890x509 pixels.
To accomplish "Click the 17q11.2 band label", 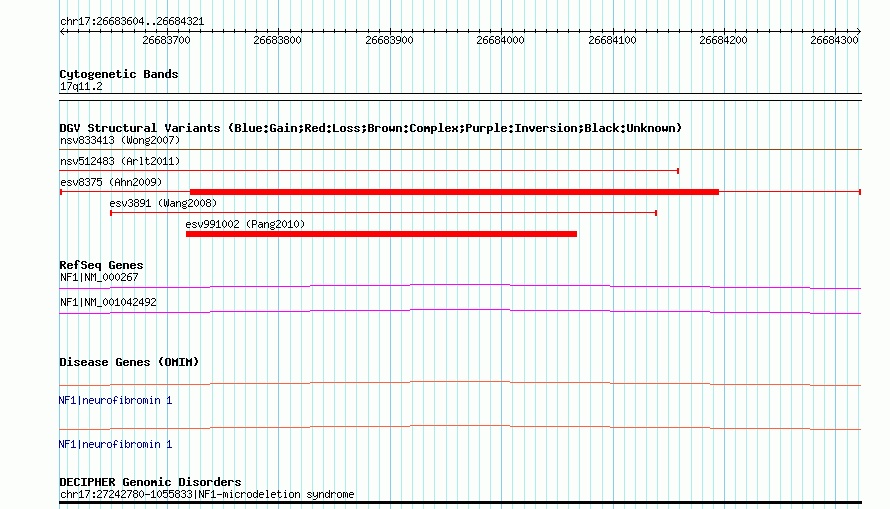I will pyautogui.click(x=81, y=87).
